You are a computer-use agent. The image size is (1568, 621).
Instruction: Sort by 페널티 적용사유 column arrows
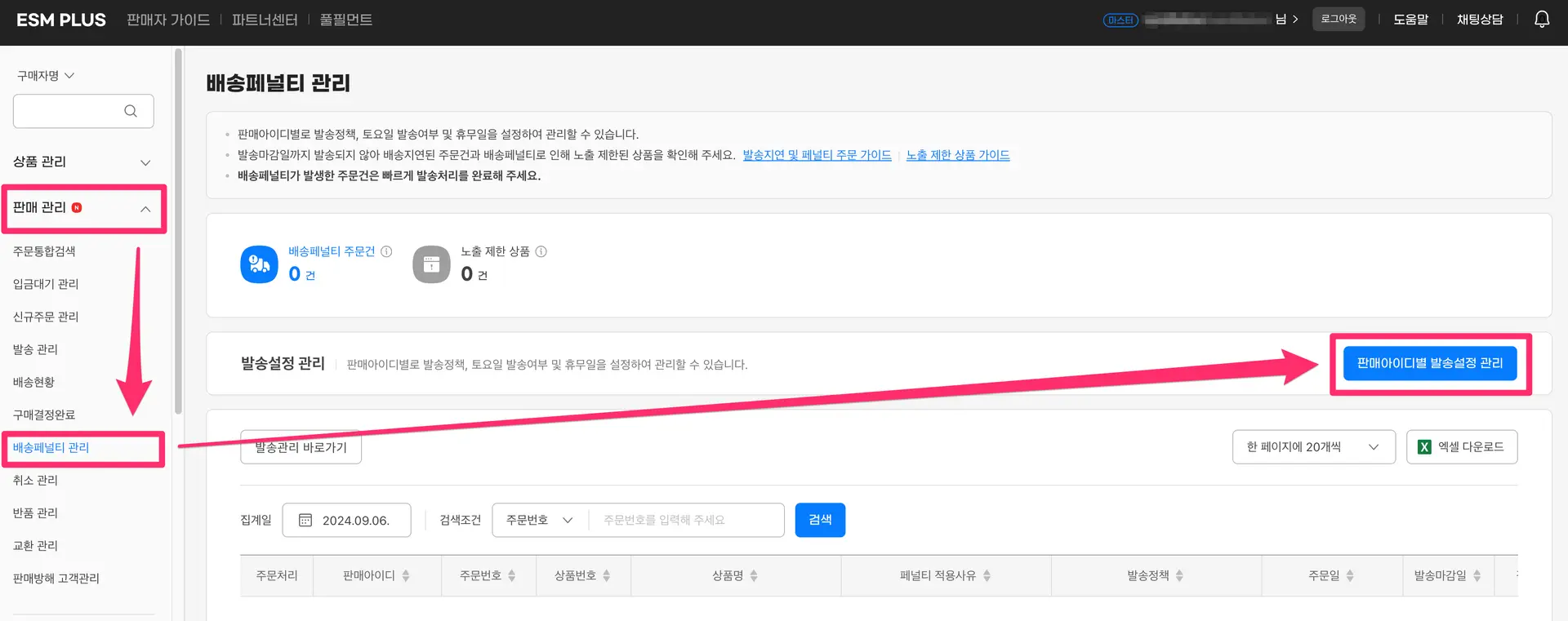(987, 575)
